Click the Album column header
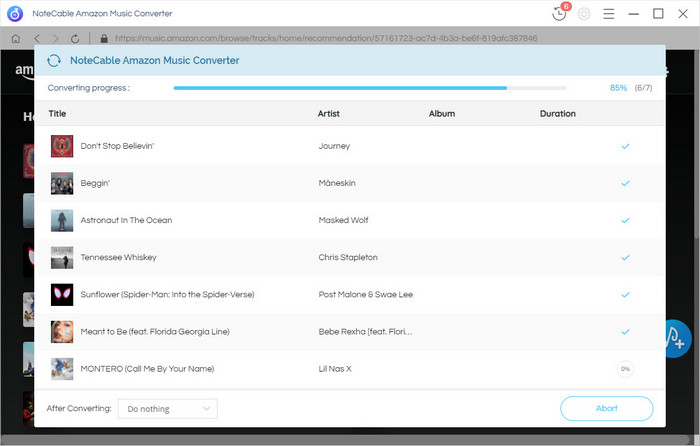 tap(442, 113)
